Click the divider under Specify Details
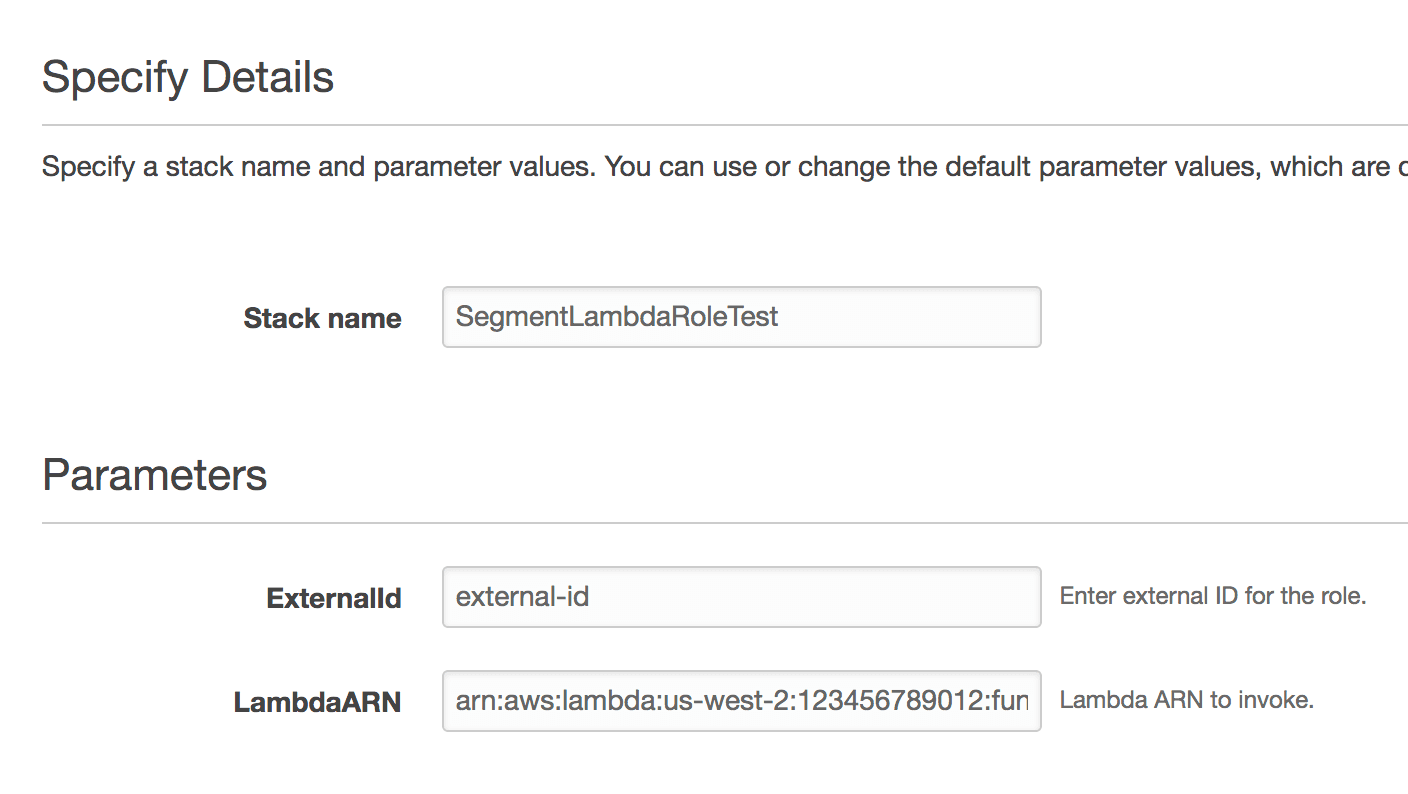Screen dimensions: 1408x794 (700, 124)
